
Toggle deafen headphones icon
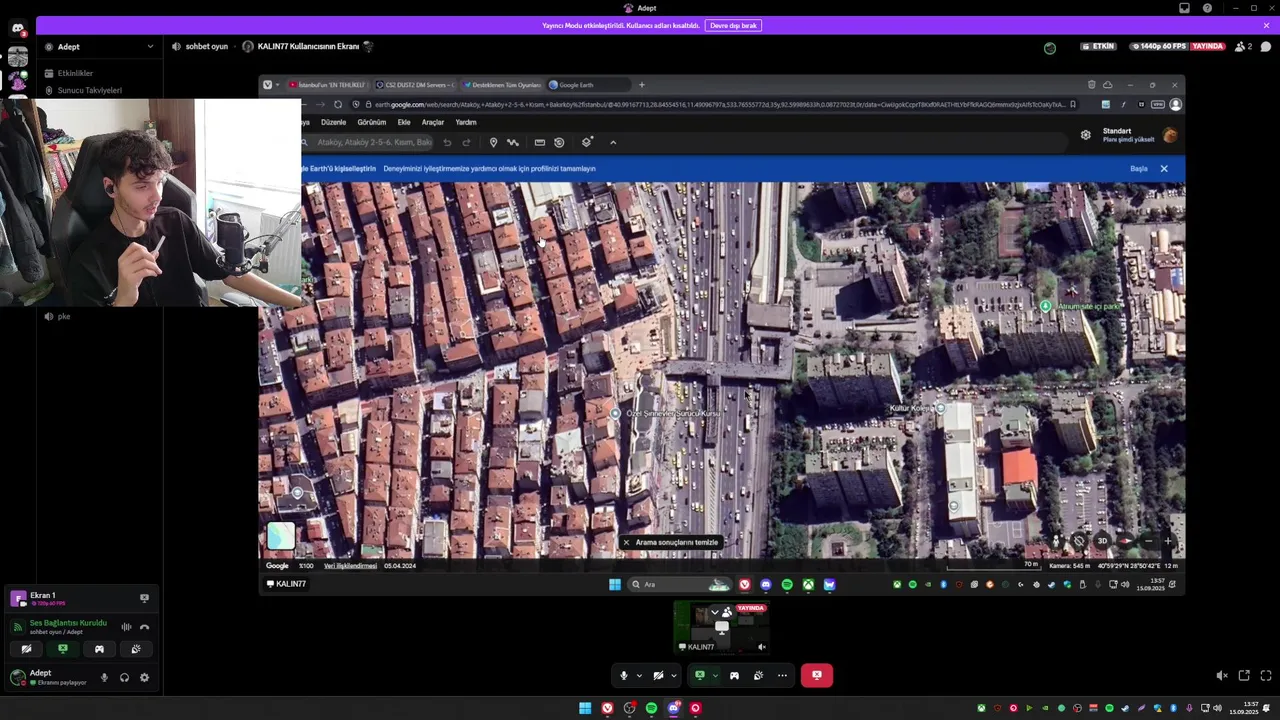[124, 677]
